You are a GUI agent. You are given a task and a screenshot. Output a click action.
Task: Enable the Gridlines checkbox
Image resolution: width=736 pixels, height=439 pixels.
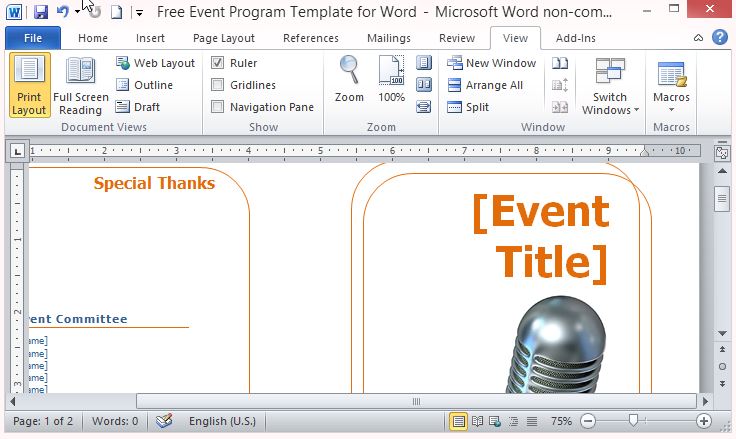point(218,85)
